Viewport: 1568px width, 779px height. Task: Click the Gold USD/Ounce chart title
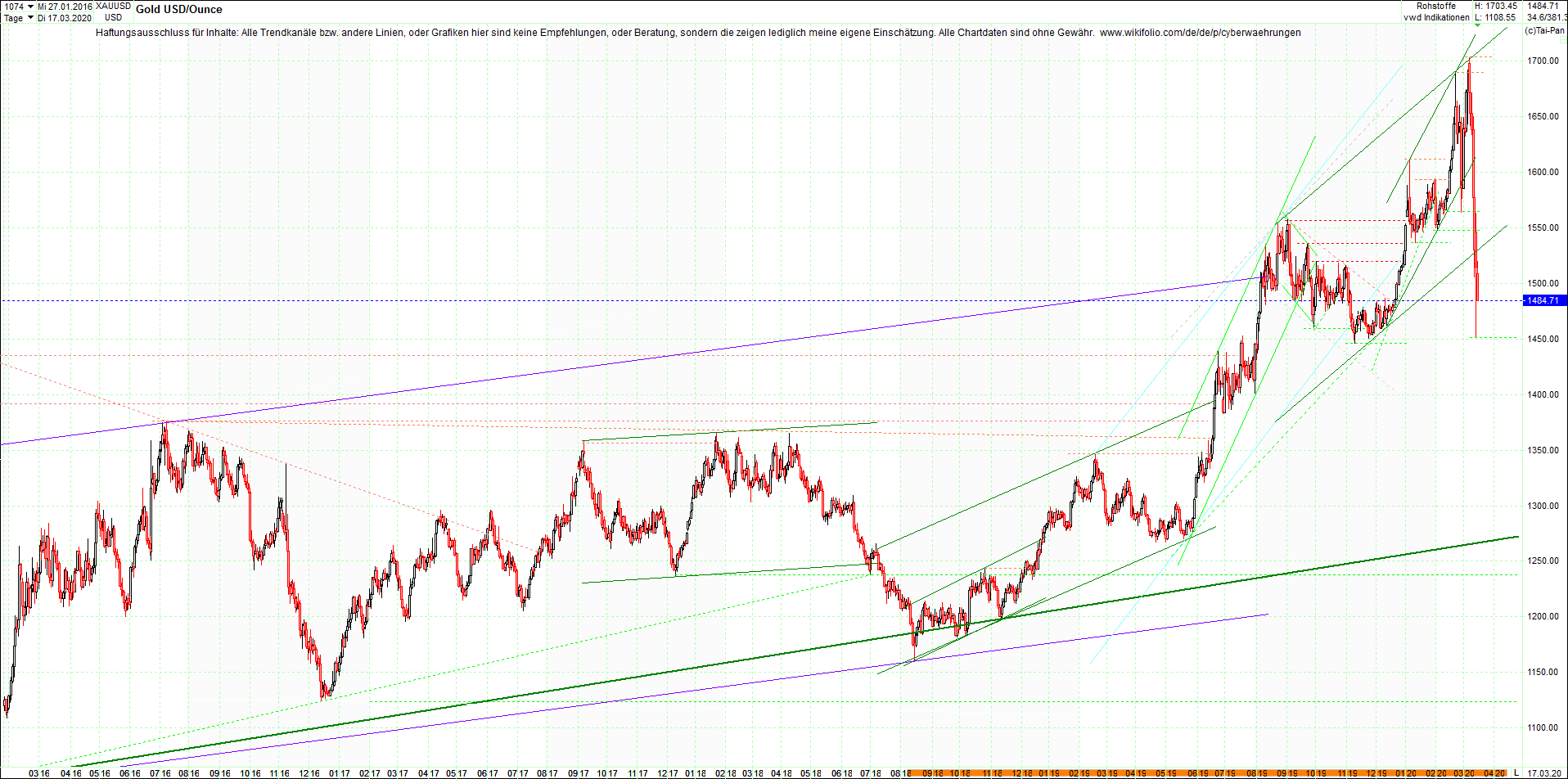[x=179, y=10]
